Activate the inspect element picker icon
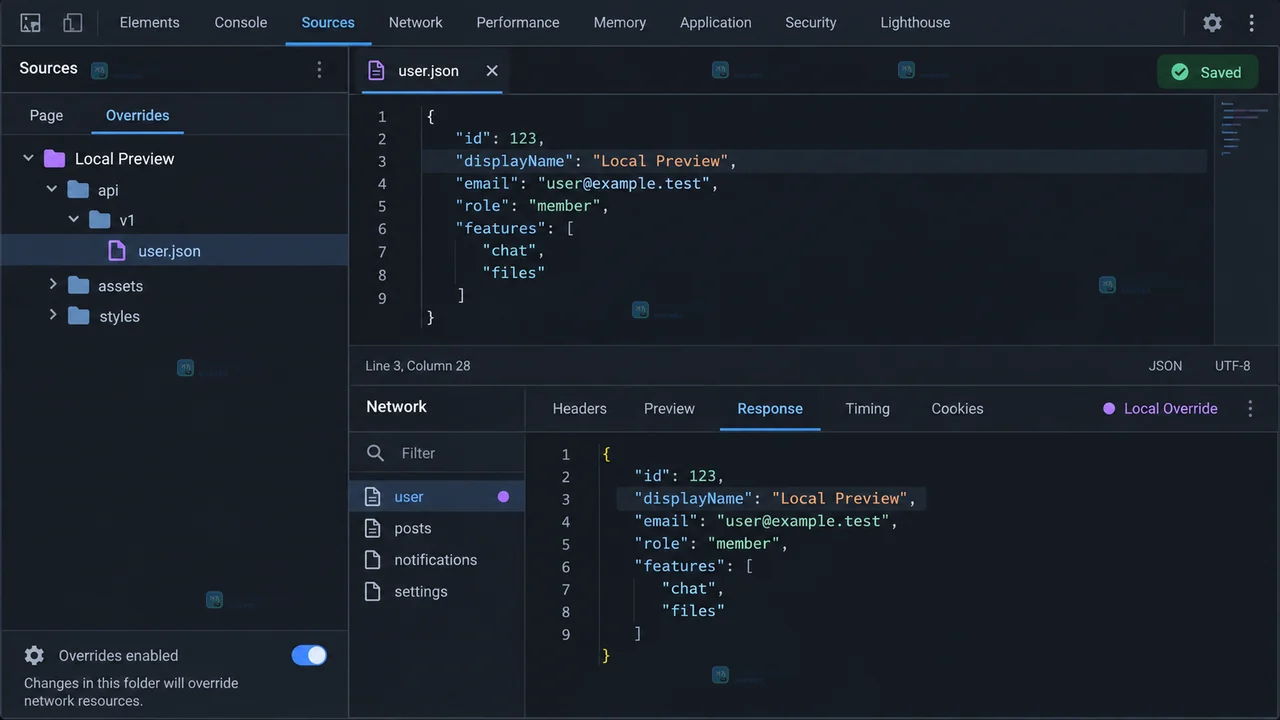The height and width of the screenshot is (720, 1280). tap(31, 22)
